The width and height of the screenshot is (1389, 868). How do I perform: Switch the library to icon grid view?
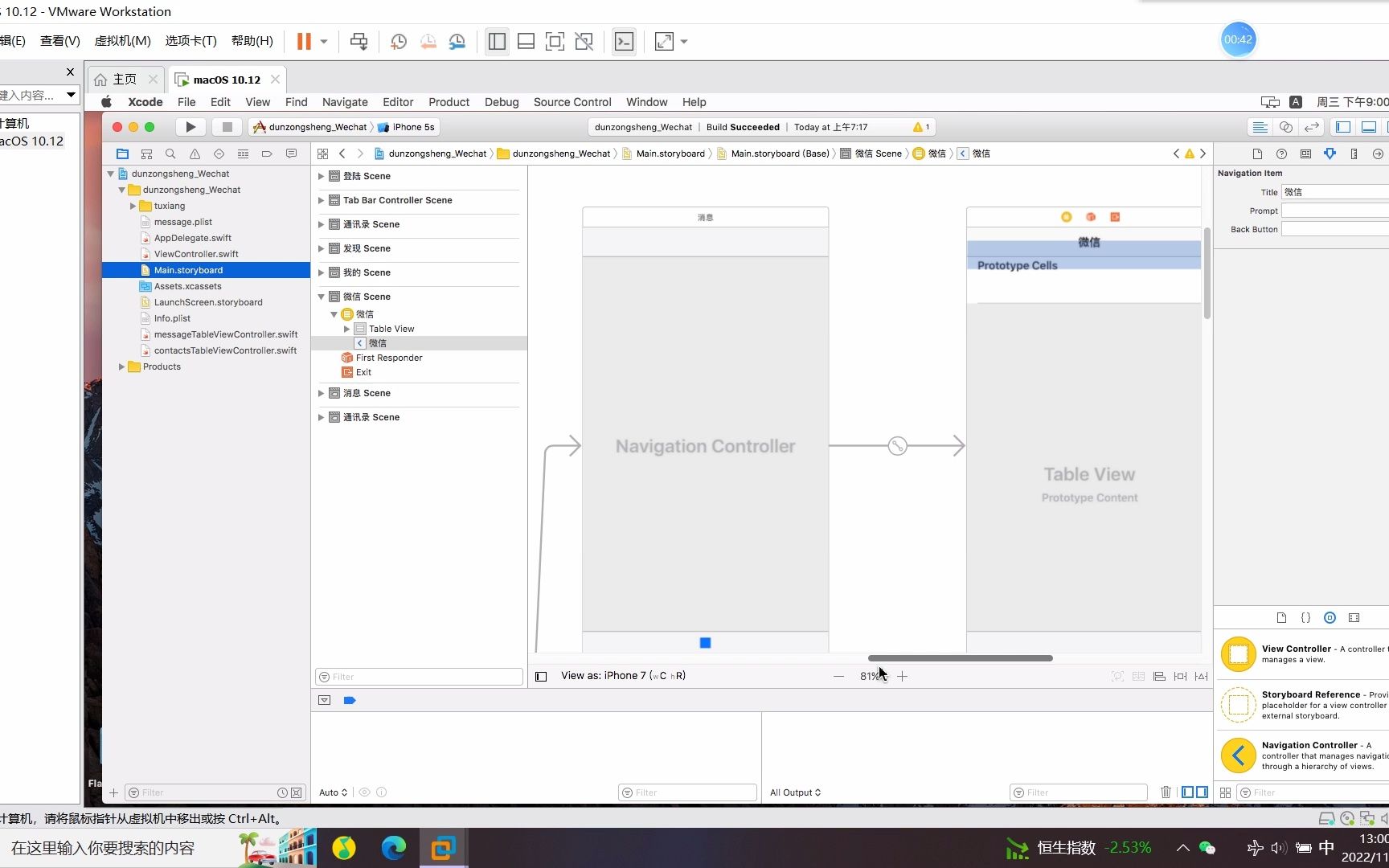click(x=1225, y=792)
